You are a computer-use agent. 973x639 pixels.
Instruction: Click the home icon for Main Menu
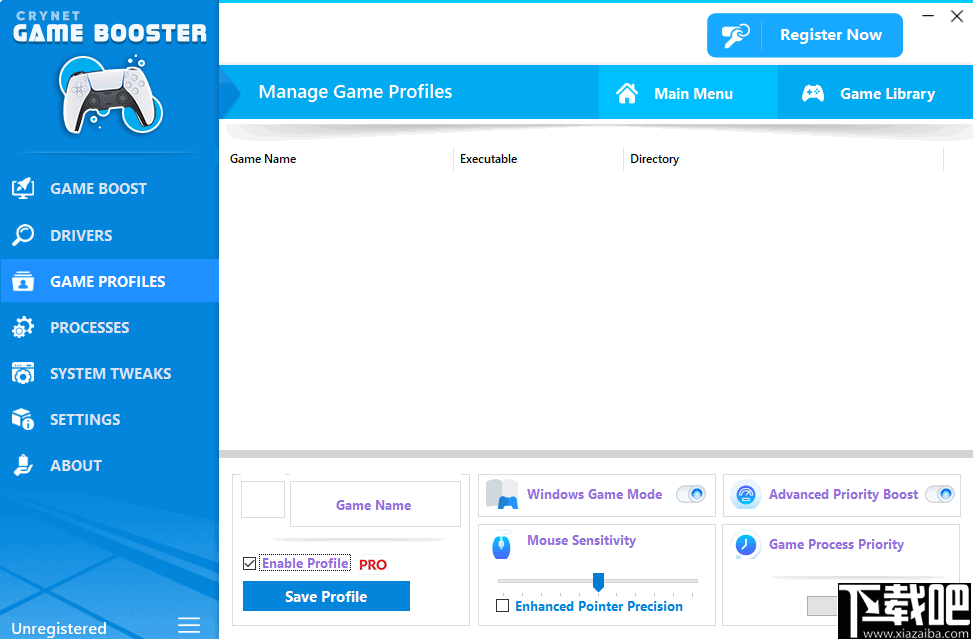627,94
